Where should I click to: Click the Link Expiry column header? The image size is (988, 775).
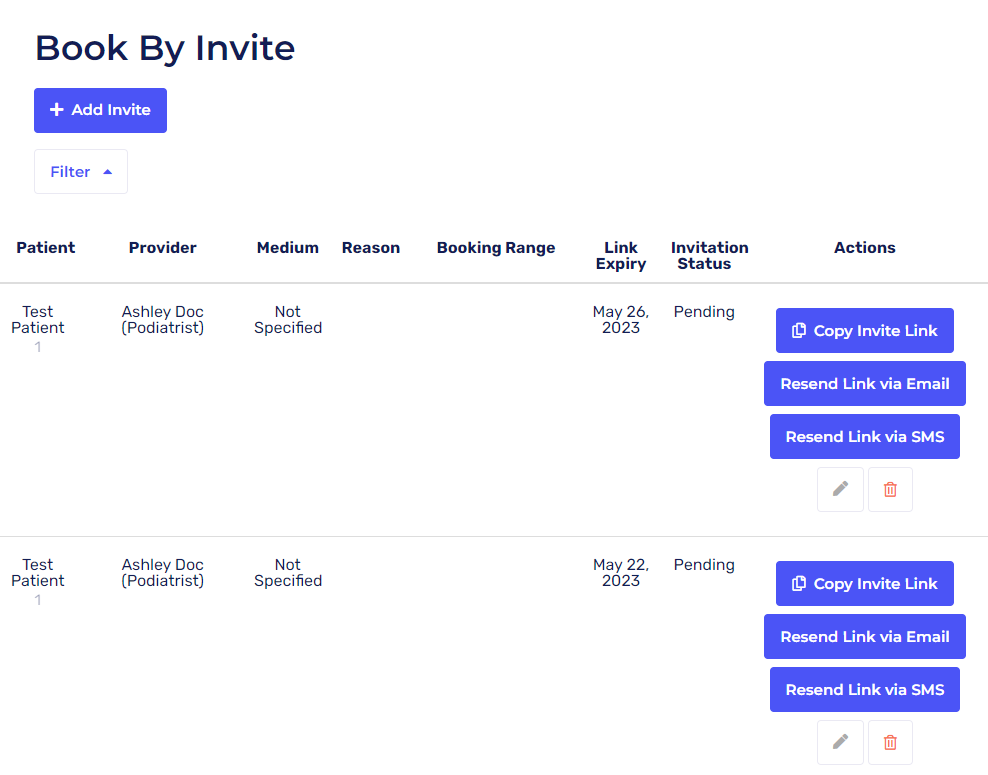tap(621, 256)
